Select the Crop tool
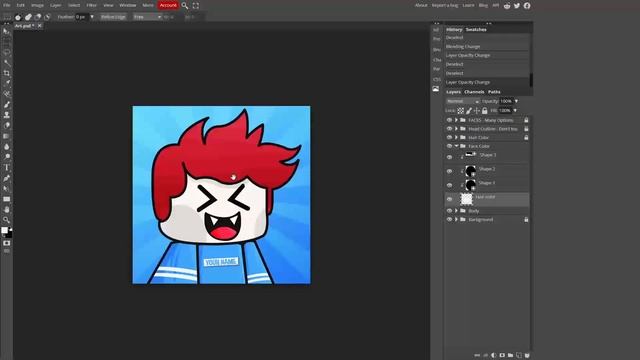Screen dimensions: 640x360 (x=6, y=73)
